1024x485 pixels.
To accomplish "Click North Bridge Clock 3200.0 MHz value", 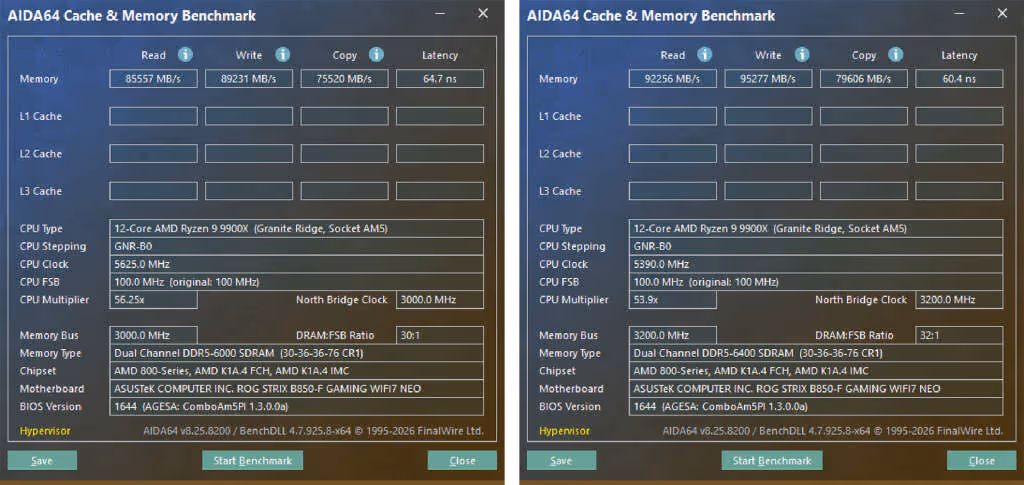I will click(959, 300).
